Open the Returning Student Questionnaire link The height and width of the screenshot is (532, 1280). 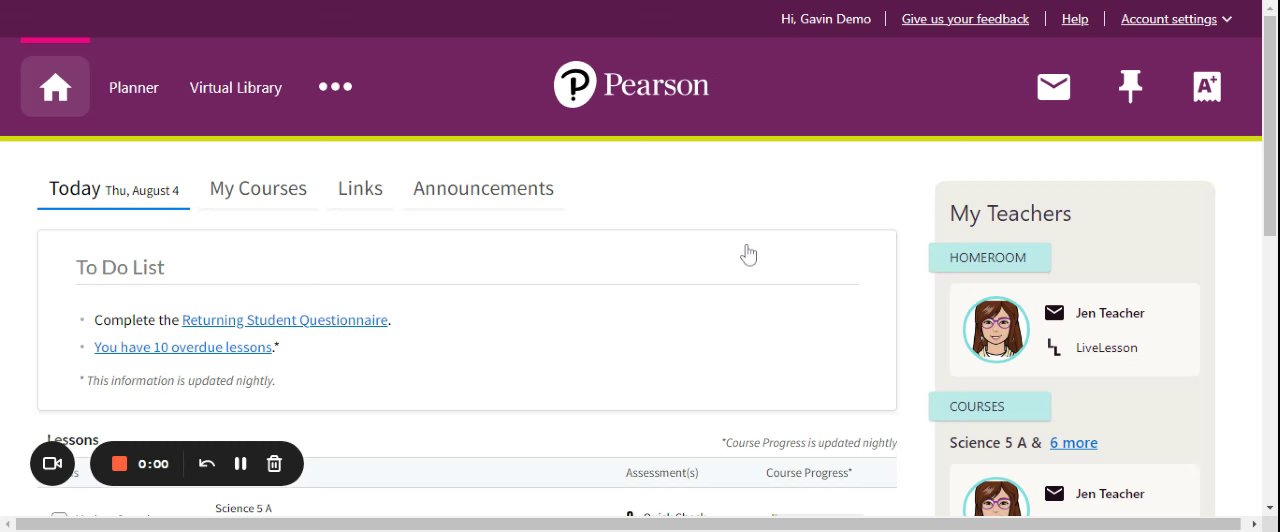coord(284,320)
